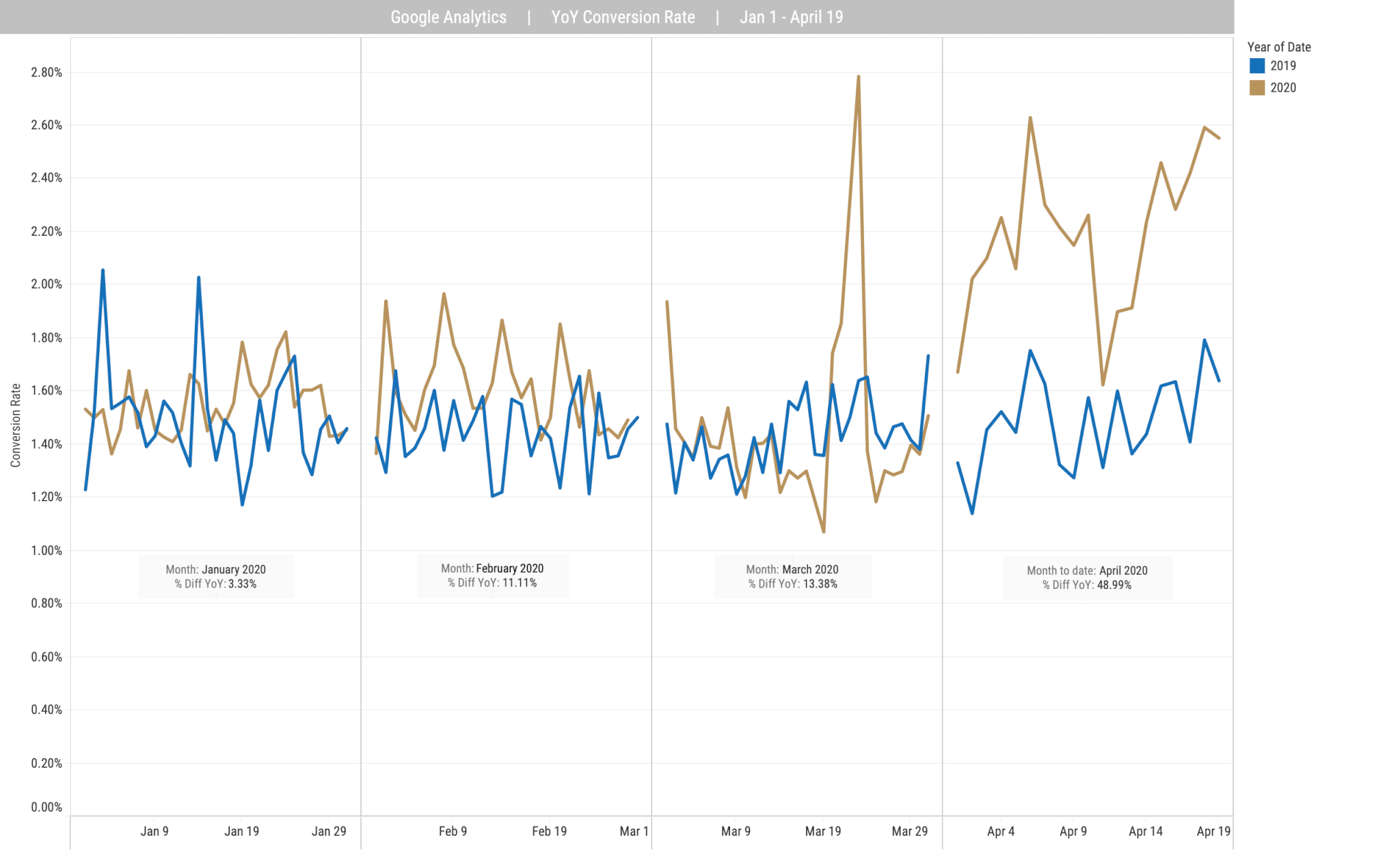
Task: Click the 2.40% y-axis tick label
Action: tap(46, 178)
